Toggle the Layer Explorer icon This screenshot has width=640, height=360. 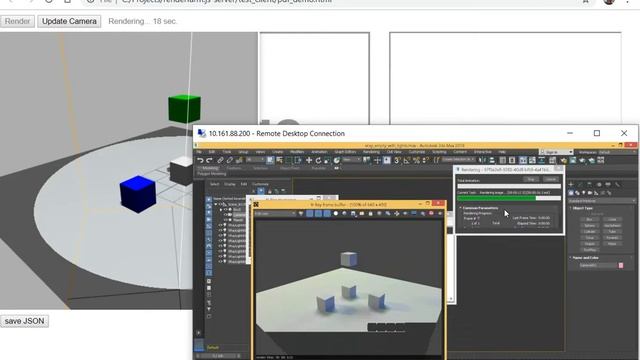coord(512,160)
